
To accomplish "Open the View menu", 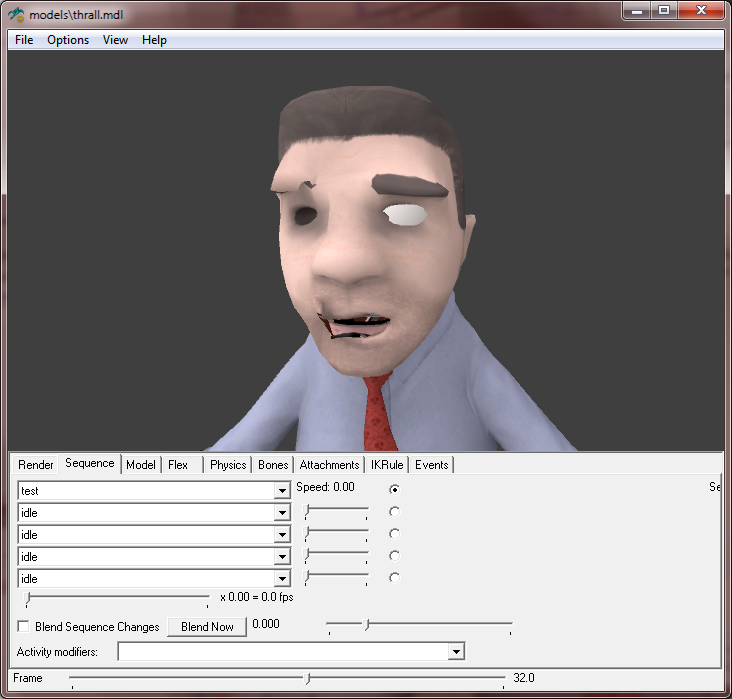I will tap(115, 40).
